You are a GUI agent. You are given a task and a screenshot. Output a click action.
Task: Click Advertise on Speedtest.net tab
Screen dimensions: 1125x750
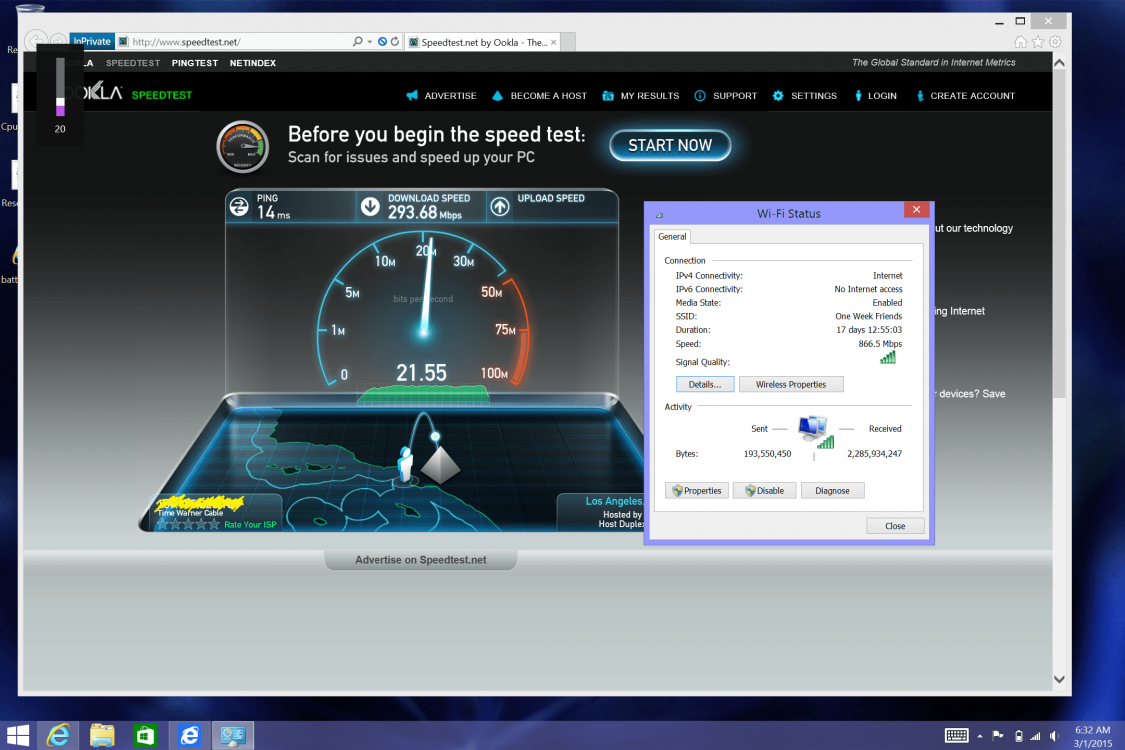point(420,560)
